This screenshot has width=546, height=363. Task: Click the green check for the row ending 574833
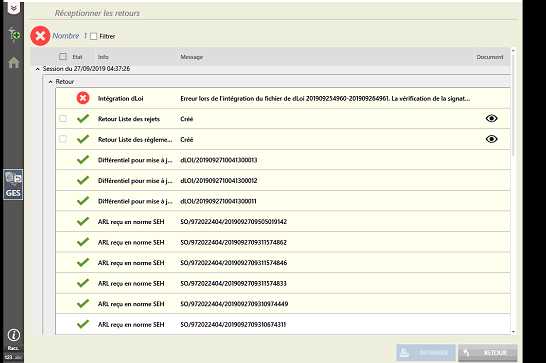[x=83, y=283]
